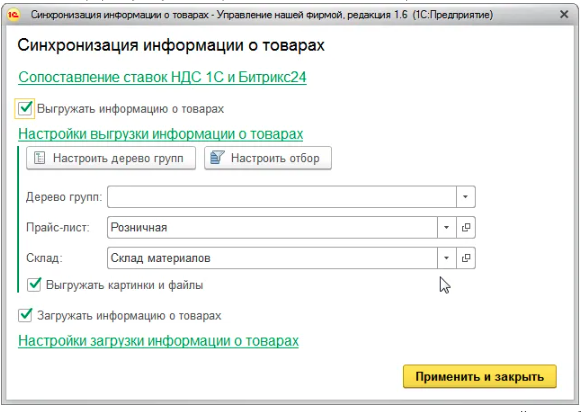Click the 1C logo icon in title bar
581x412 pixels.
13,15
